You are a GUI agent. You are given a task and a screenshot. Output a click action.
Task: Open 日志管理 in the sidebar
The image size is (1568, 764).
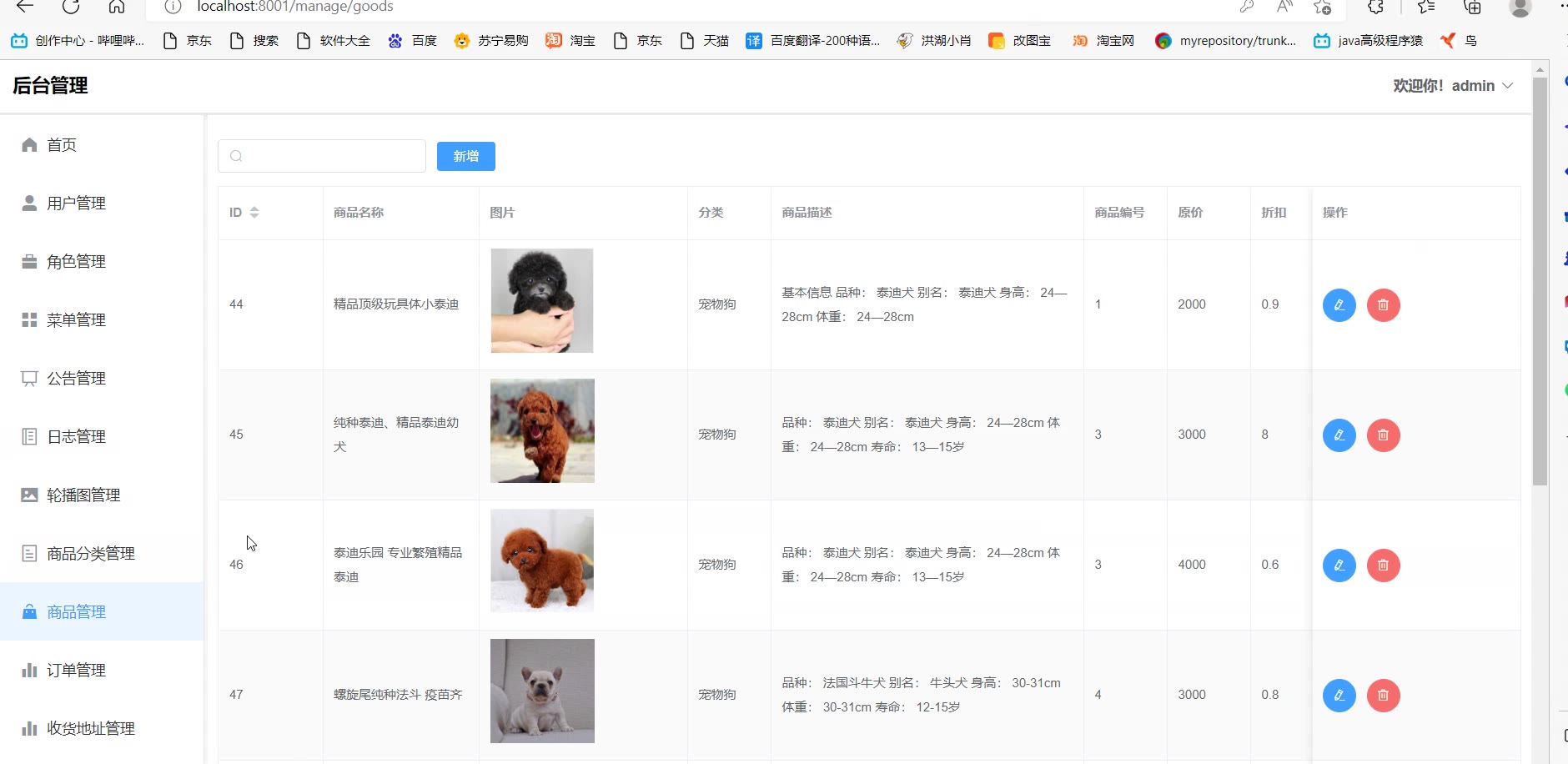pyautogui.click(x=102, y=437)
